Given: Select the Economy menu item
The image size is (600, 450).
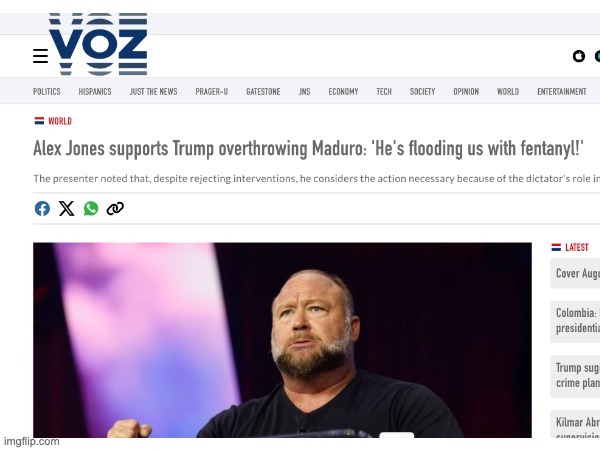Looking at the screenshot, I should point(343,91).
